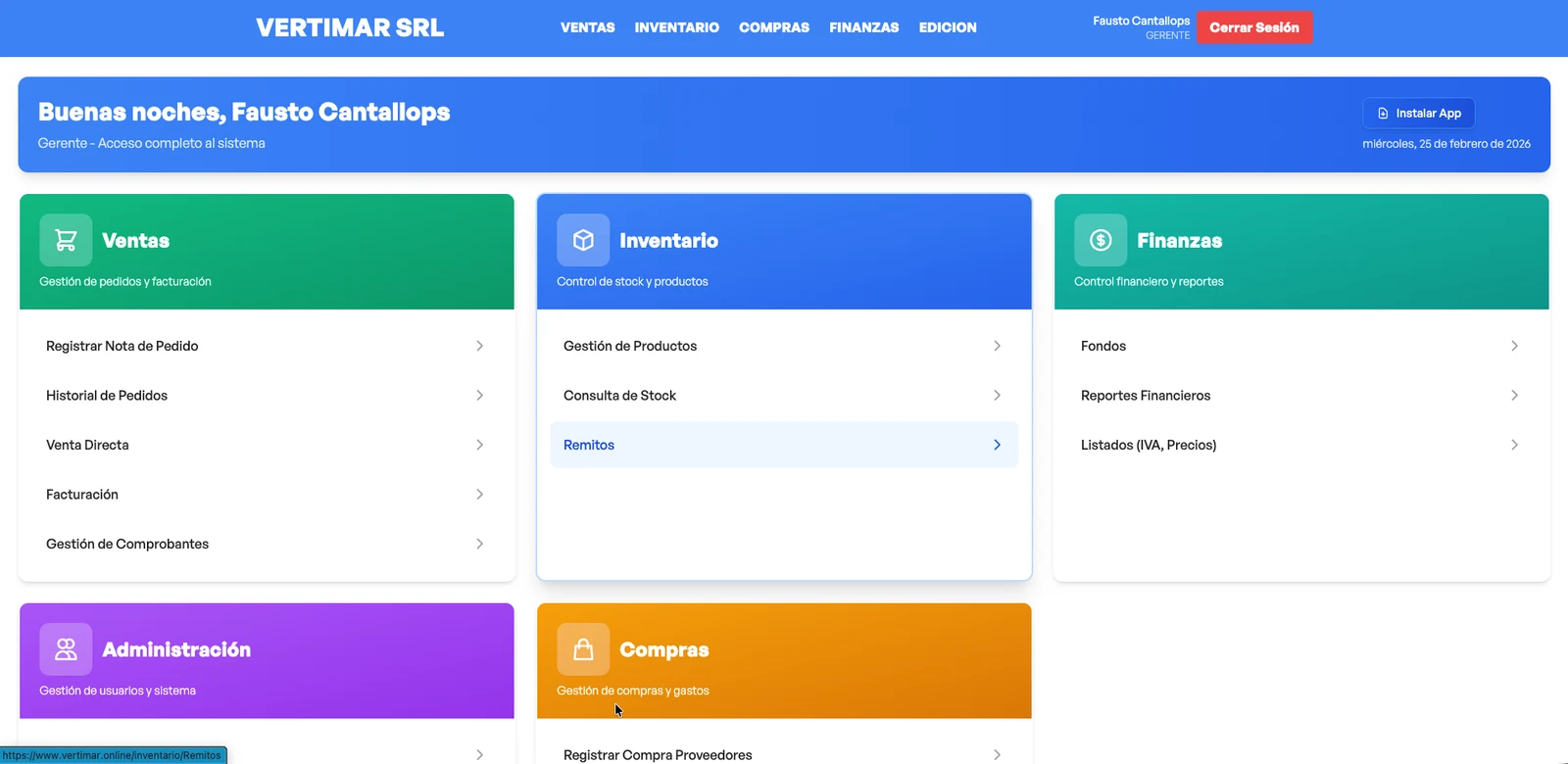Open Listados (IVA, Precios)

(x=1301, y=445)
